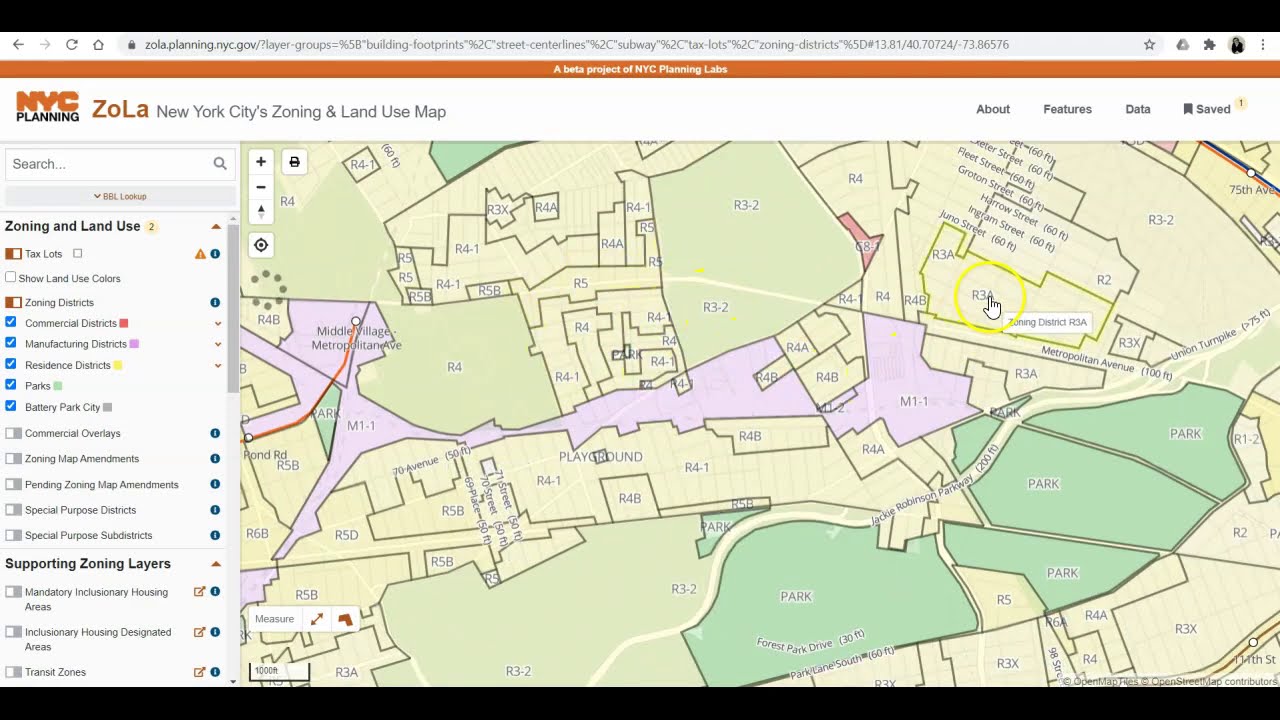The width and height of the screenshot is (1280, 720).
Task: Uncheck Manufacturing Districts
Action: [x=11, y=344]
